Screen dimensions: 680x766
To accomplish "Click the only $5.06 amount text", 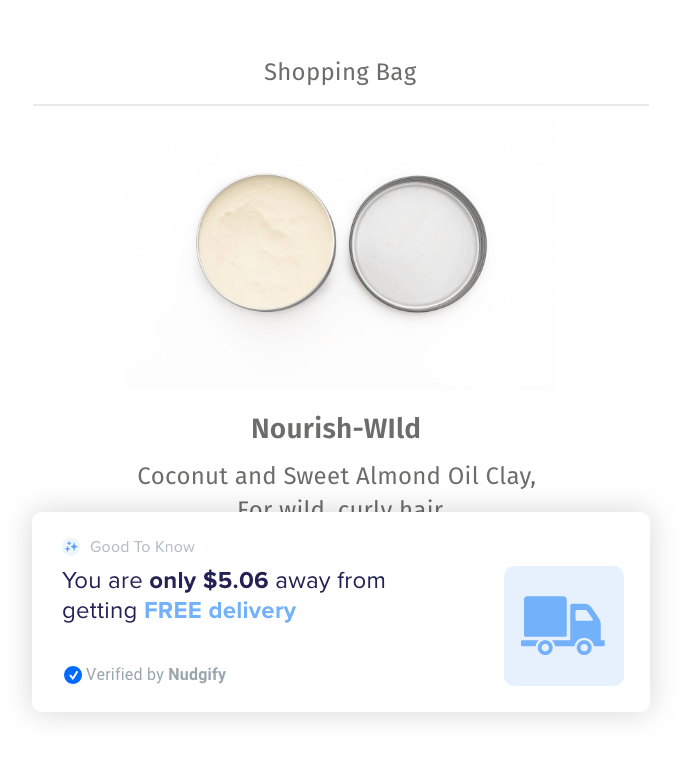I will pyautogui.click(x=209, y=580).
